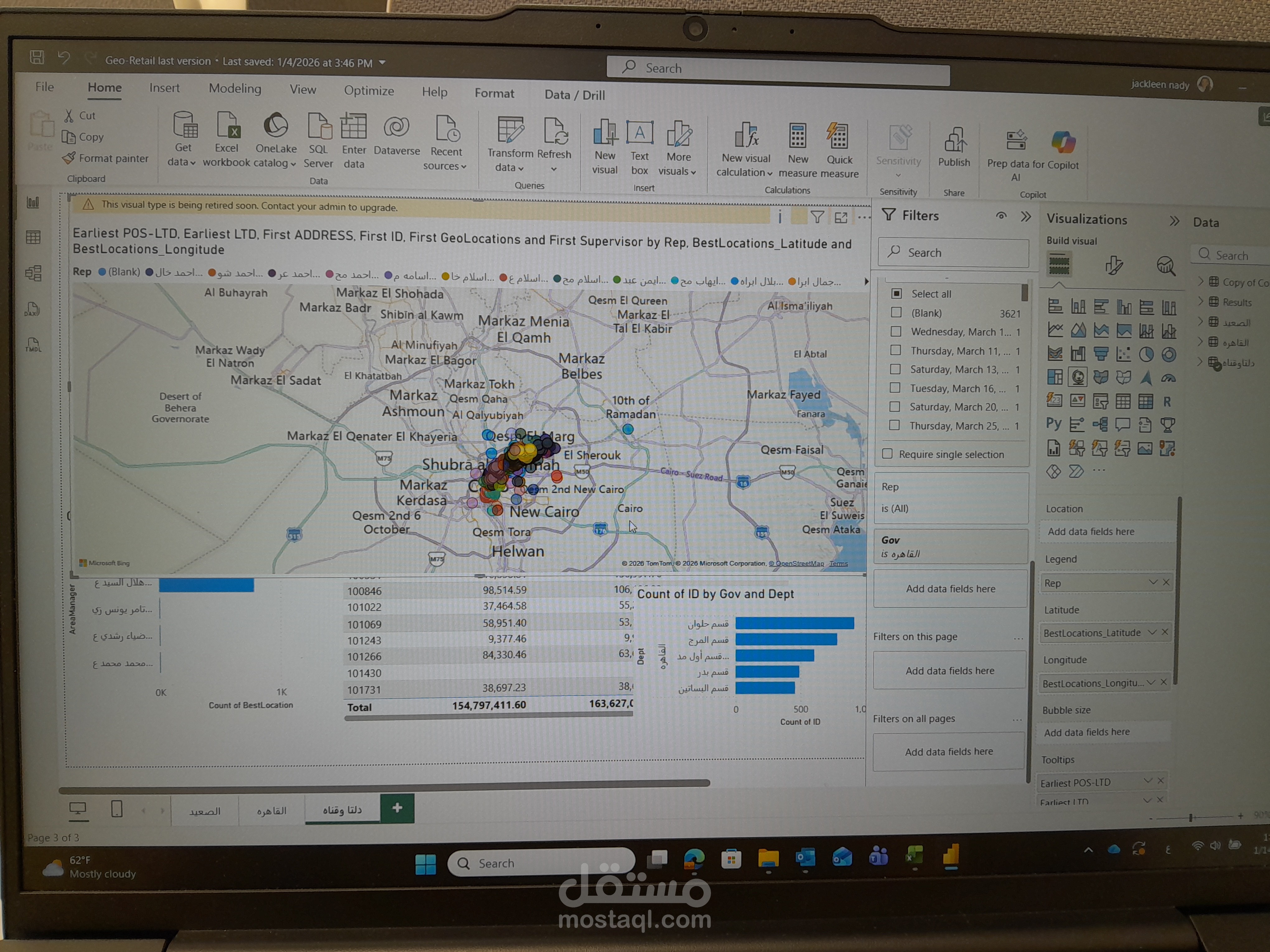Open the Format visual pane icon

(1114, 265)
